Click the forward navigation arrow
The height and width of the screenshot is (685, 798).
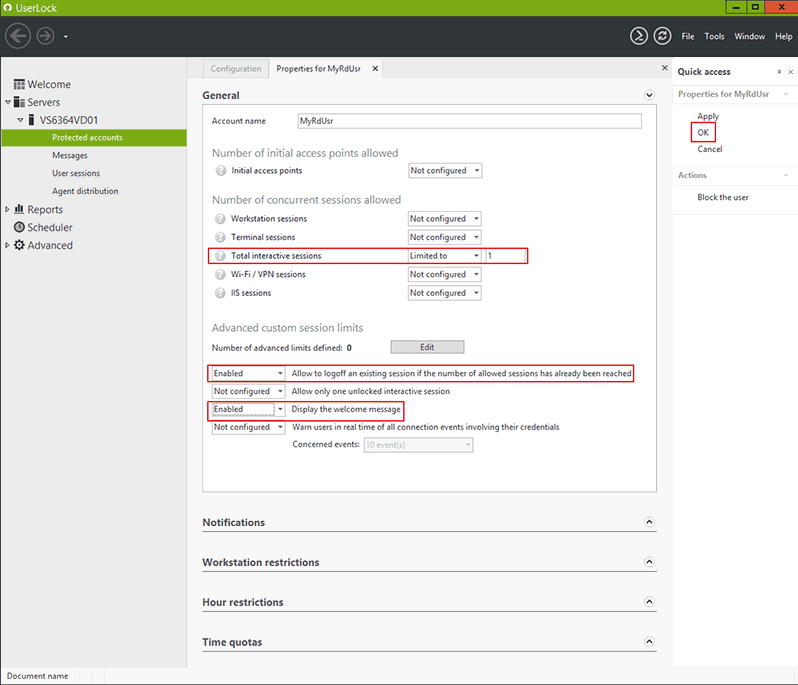coord(45,36)
